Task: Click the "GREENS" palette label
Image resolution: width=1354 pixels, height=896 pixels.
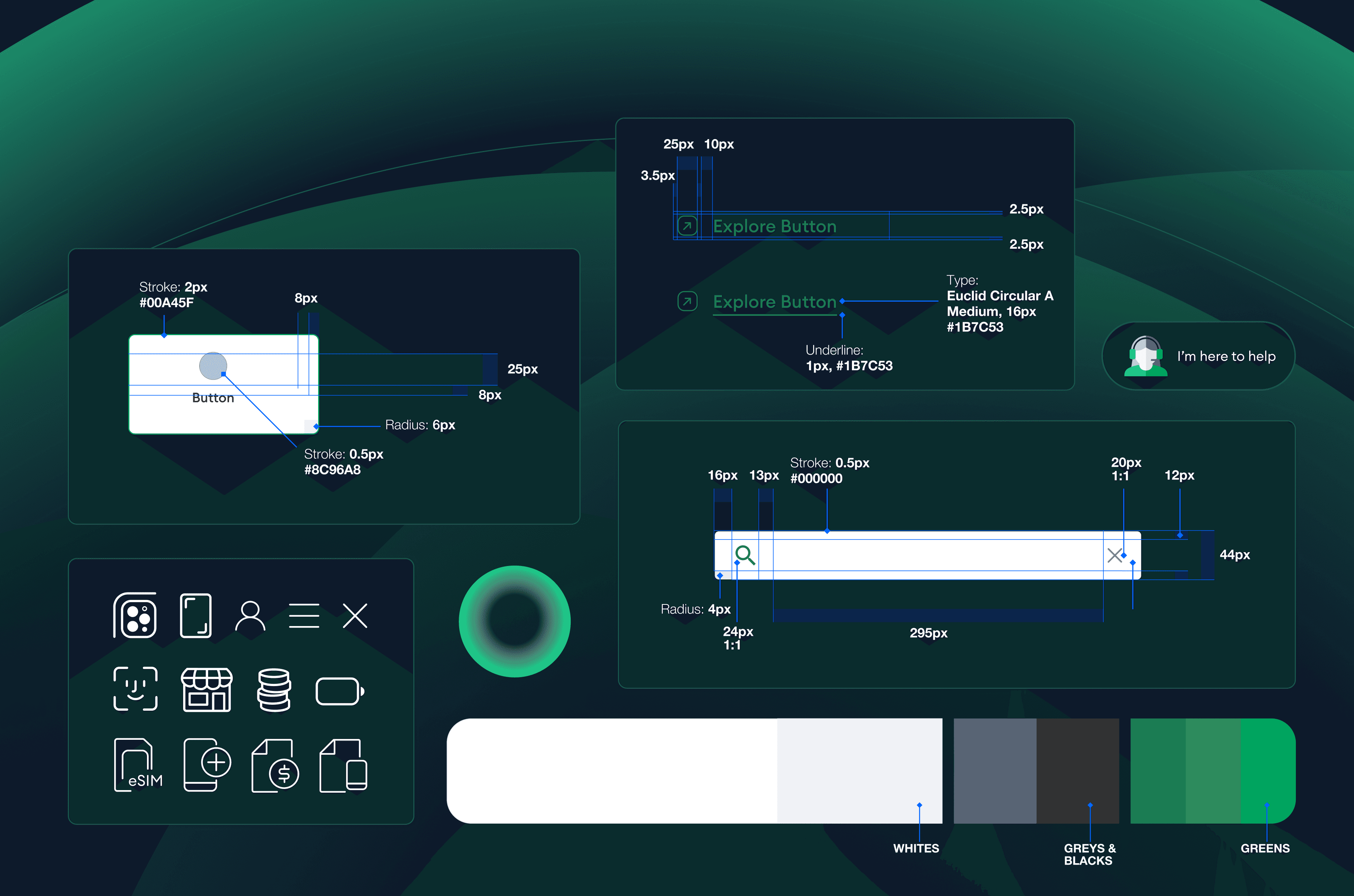Action: [1265, 849]
